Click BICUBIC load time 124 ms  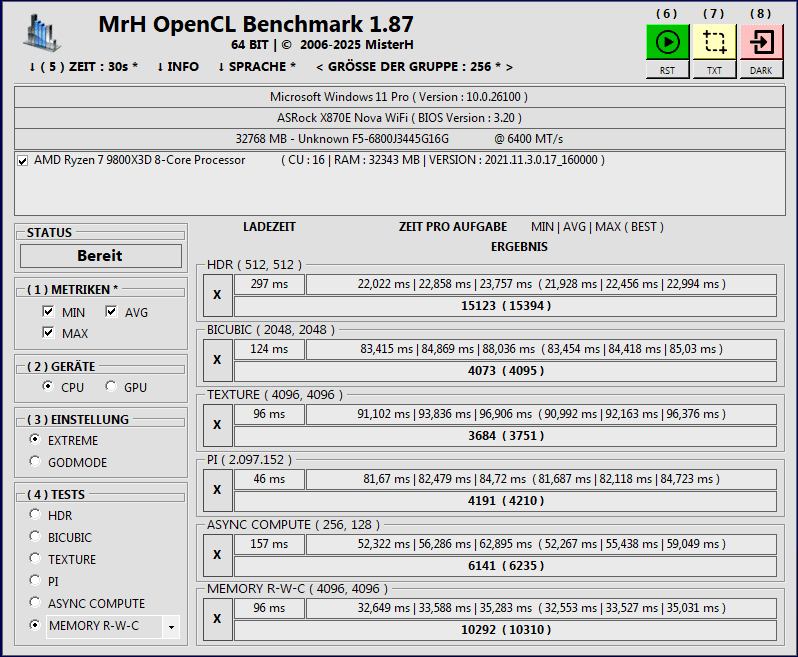[x=269, y=350]
